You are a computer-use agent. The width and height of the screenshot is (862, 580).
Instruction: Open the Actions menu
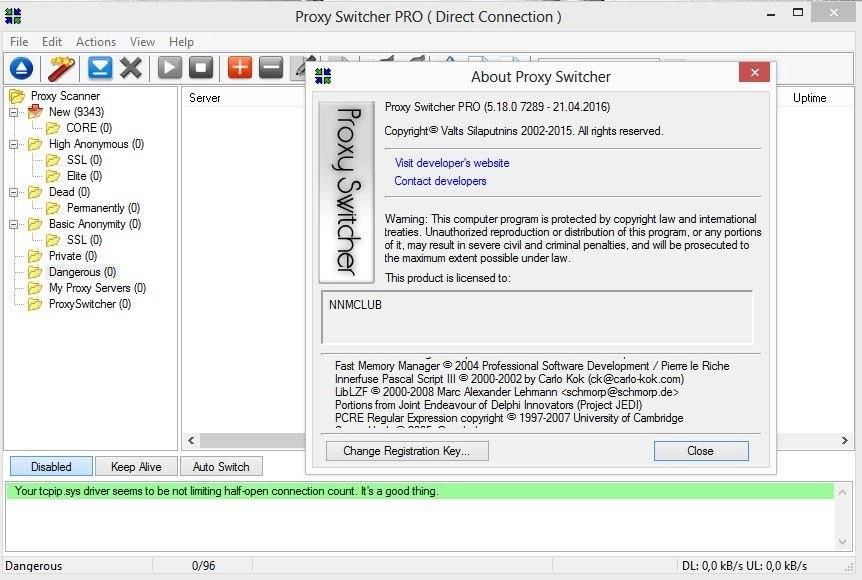(x=96, y=42)
